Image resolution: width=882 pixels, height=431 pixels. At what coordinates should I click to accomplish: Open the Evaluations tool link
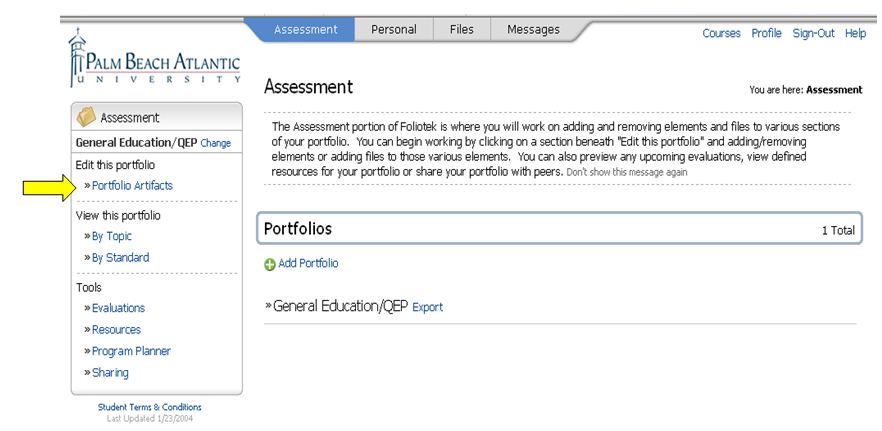(x=118, y=308)
